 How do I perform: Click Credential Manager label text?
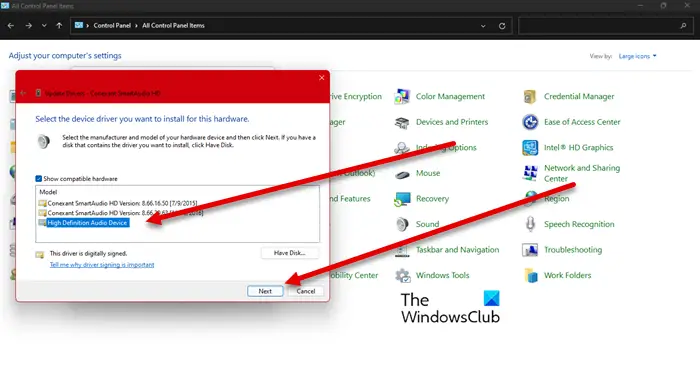[579, 96]
